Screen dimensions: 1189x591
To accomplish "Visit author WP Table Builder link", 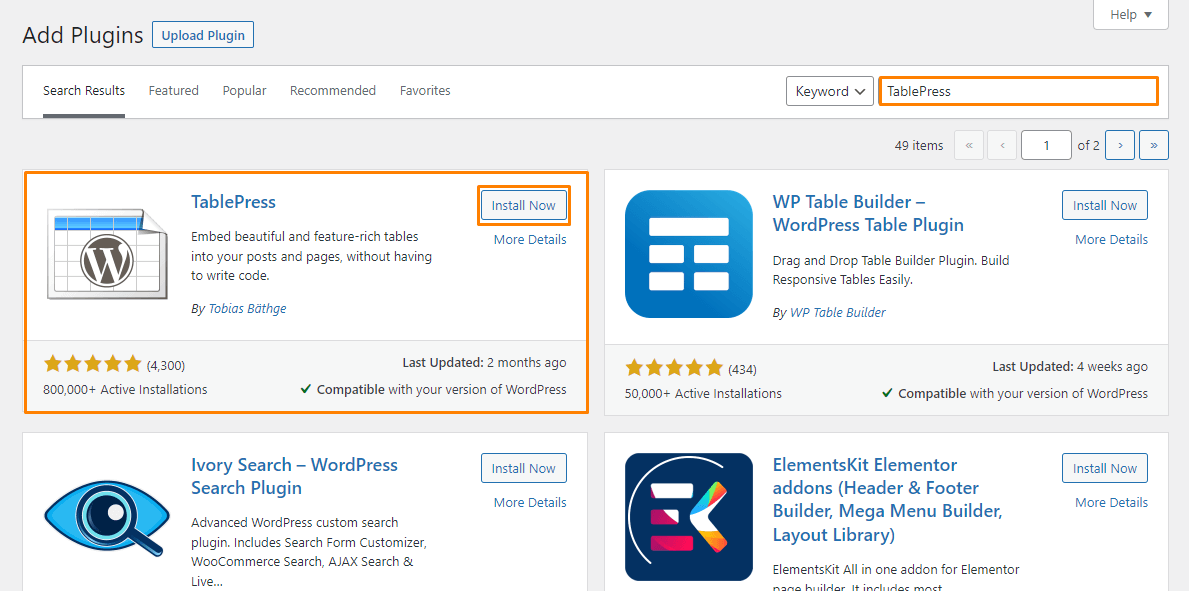I will point(838,313).
